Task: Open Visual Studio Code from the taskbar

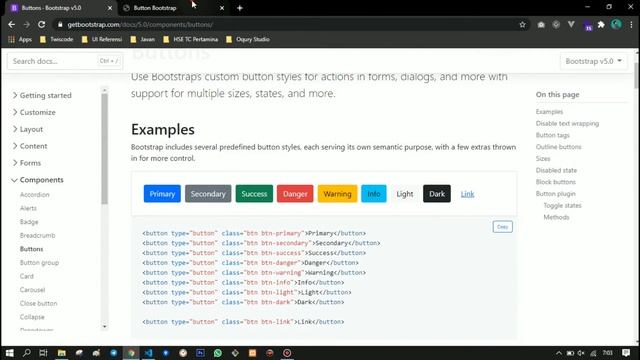Action: [148, 353]
